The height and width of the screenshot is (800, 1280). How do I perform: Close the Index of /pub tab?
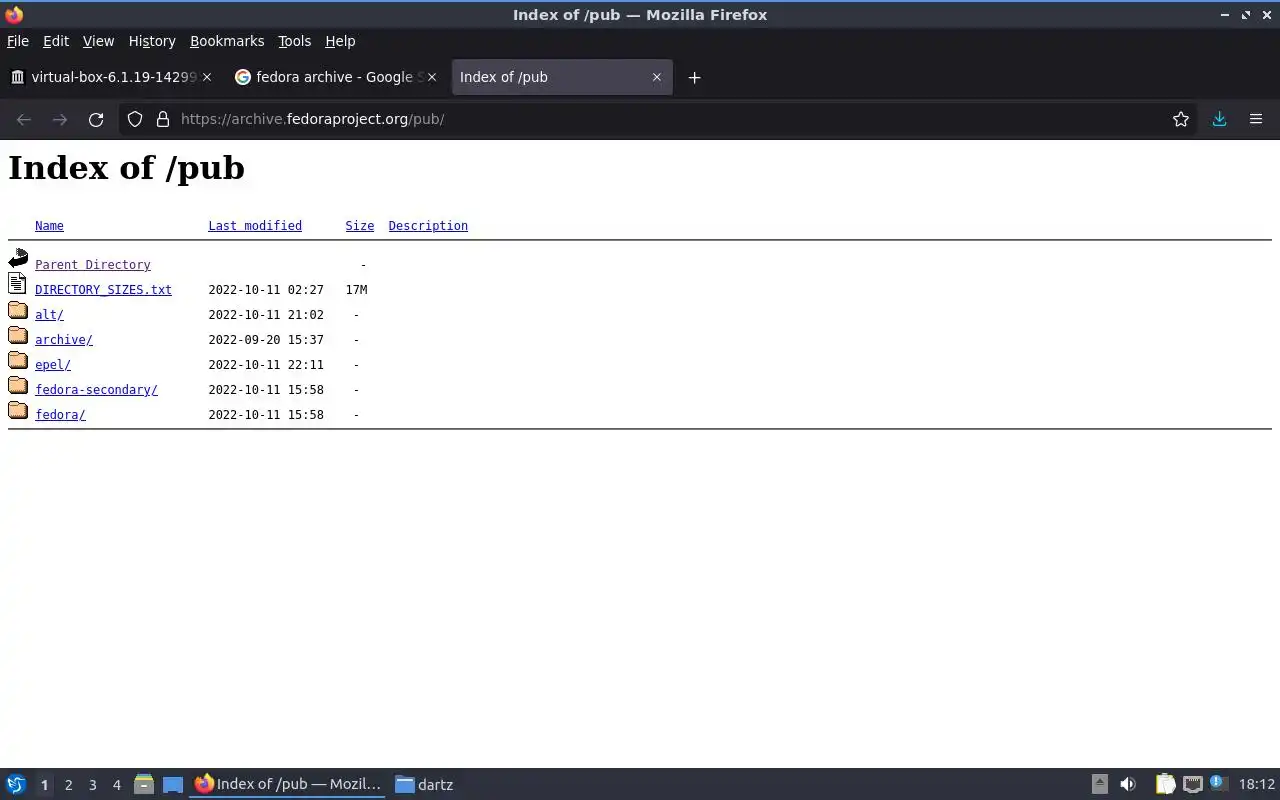[x=657, y=77]
